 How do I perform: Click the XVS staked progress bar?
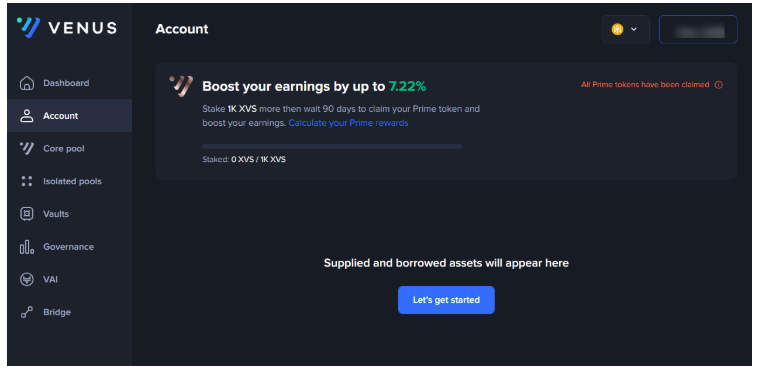coord(332,146)
